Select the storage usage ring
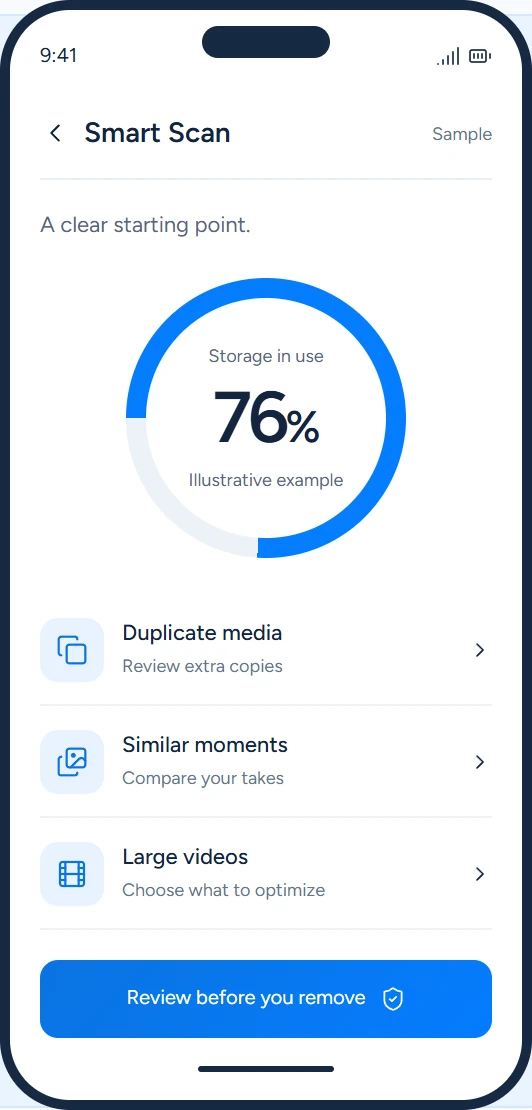The width and height of the screenshot is (532, 1110). click(266, 418)
